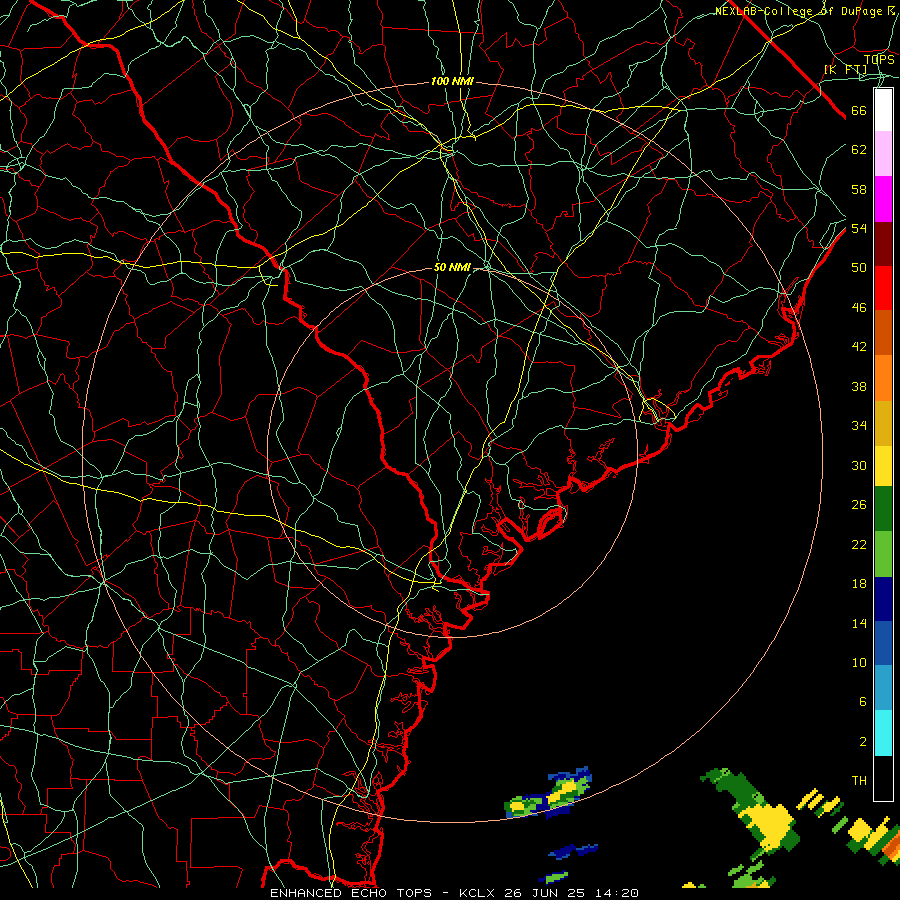Click the '38' legend value
This screenshot has height=900, width=900.
(859, 386)
